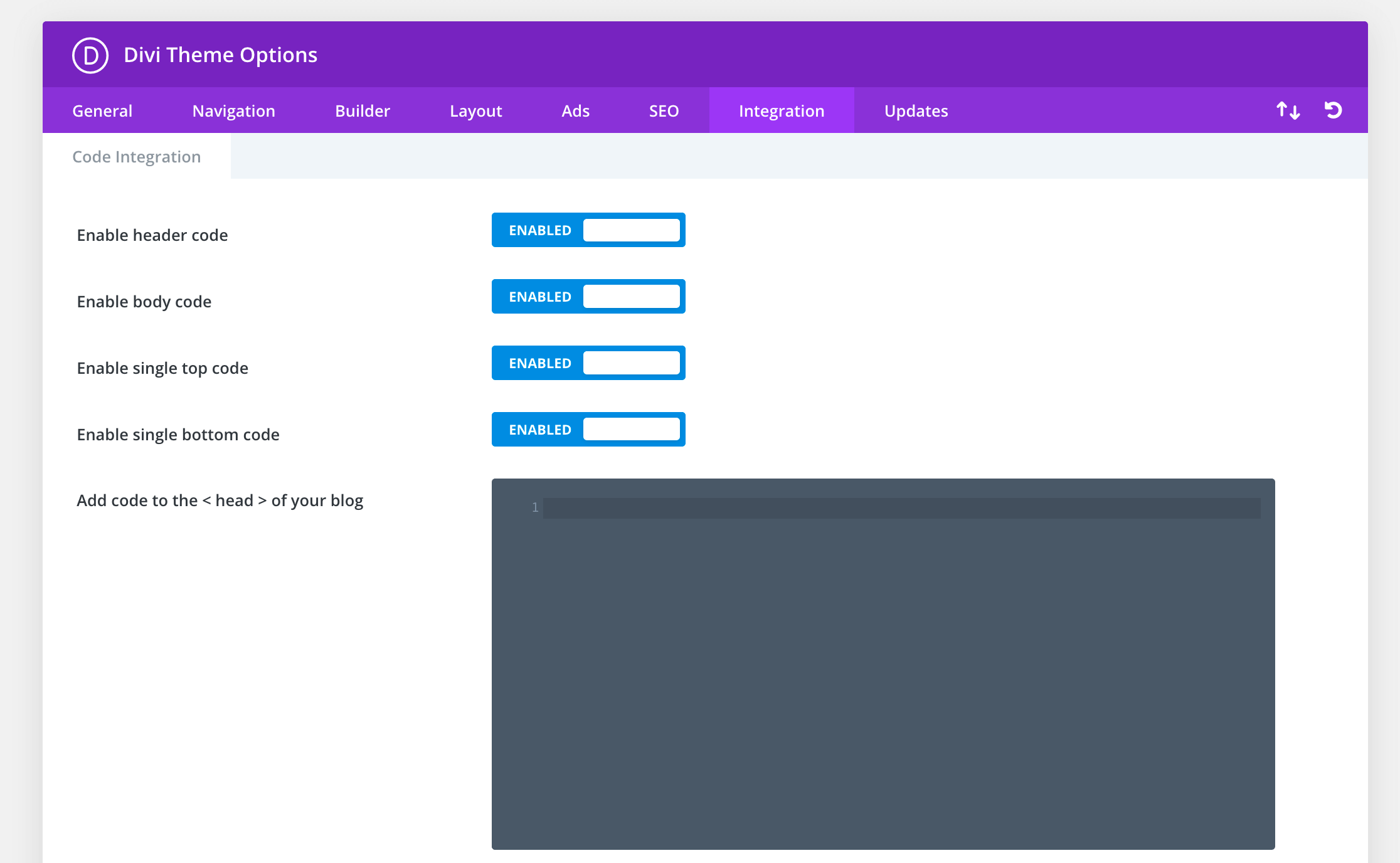Click the Divi Theme Options title
Image resolution: width=1400 pixels, height=863 pixels.
(220, 55)
